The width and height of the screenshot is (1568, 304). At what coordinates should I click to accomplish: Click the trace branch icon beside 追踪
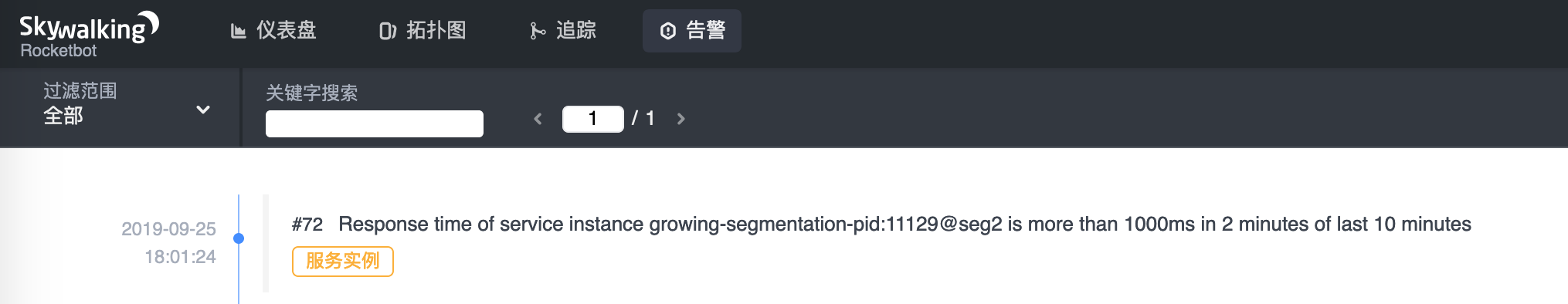pos(538,31)
